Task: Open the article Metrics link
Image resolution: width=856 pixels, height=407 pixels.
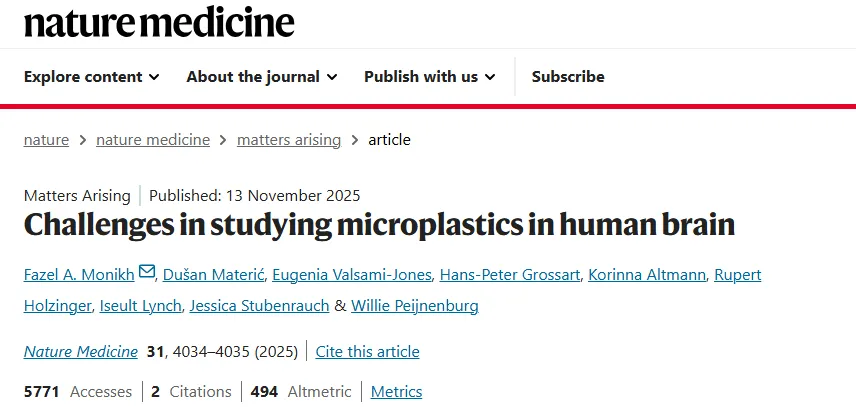Action: click(396, 392)
